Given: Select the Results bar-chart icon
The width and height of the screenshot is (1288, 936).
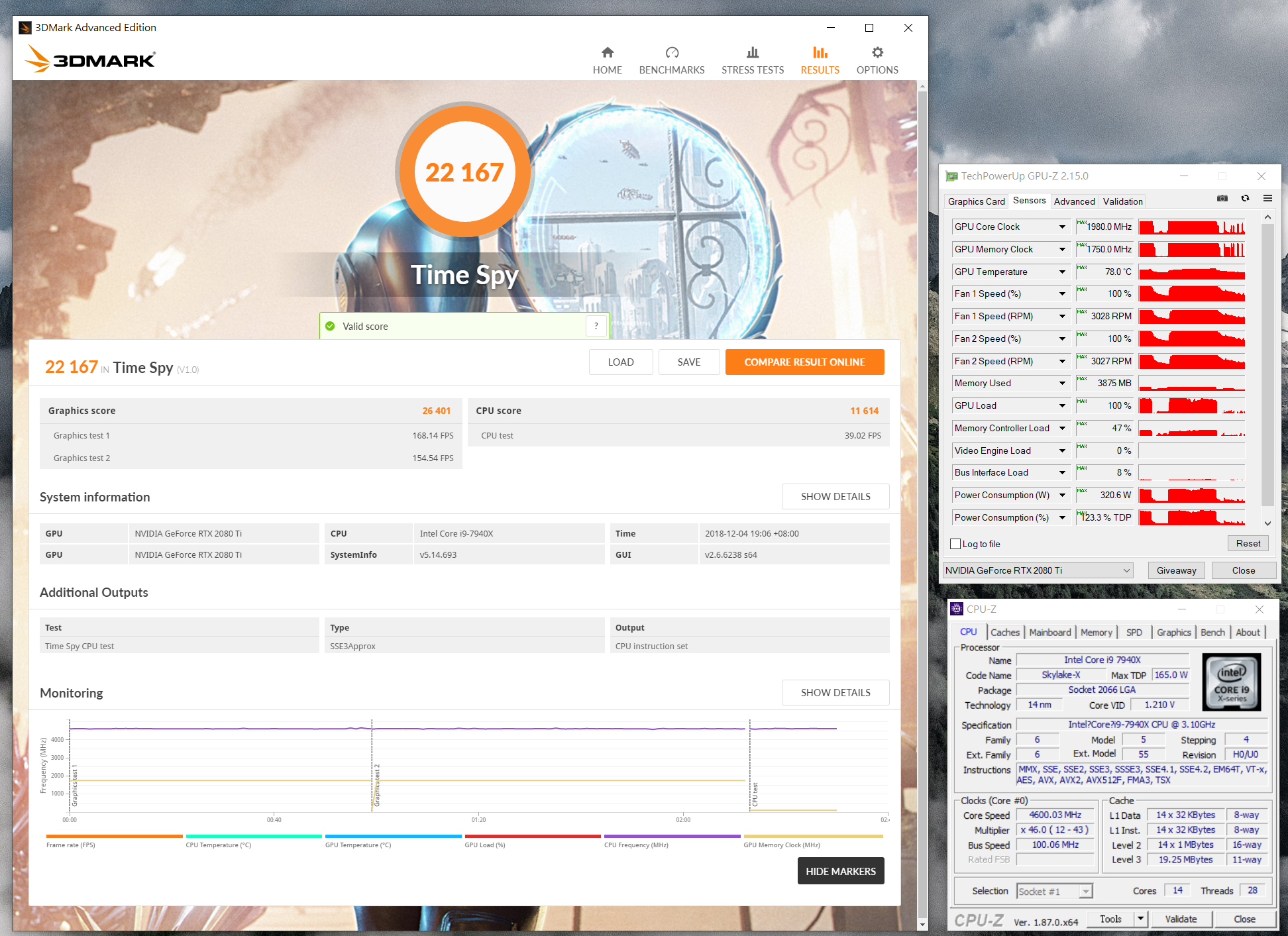Looking at the screenshot, I should (x=820, y=52).
